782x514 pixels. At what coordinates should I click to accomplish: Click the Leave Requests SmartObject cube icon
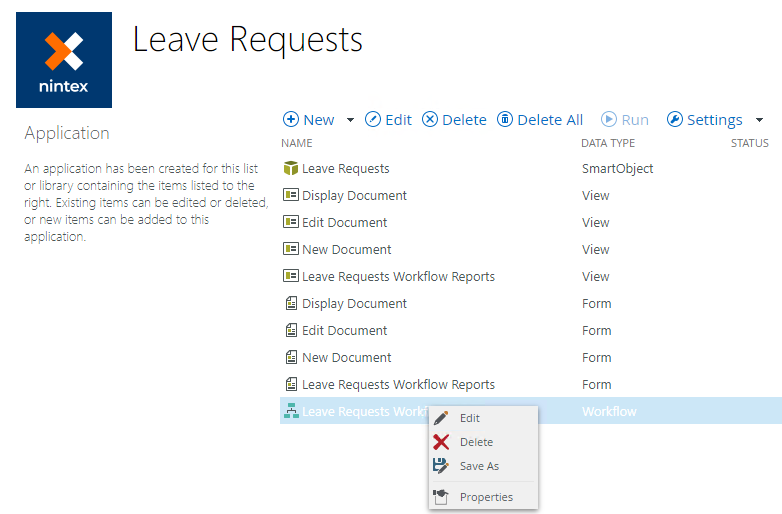tap(291, 168)
